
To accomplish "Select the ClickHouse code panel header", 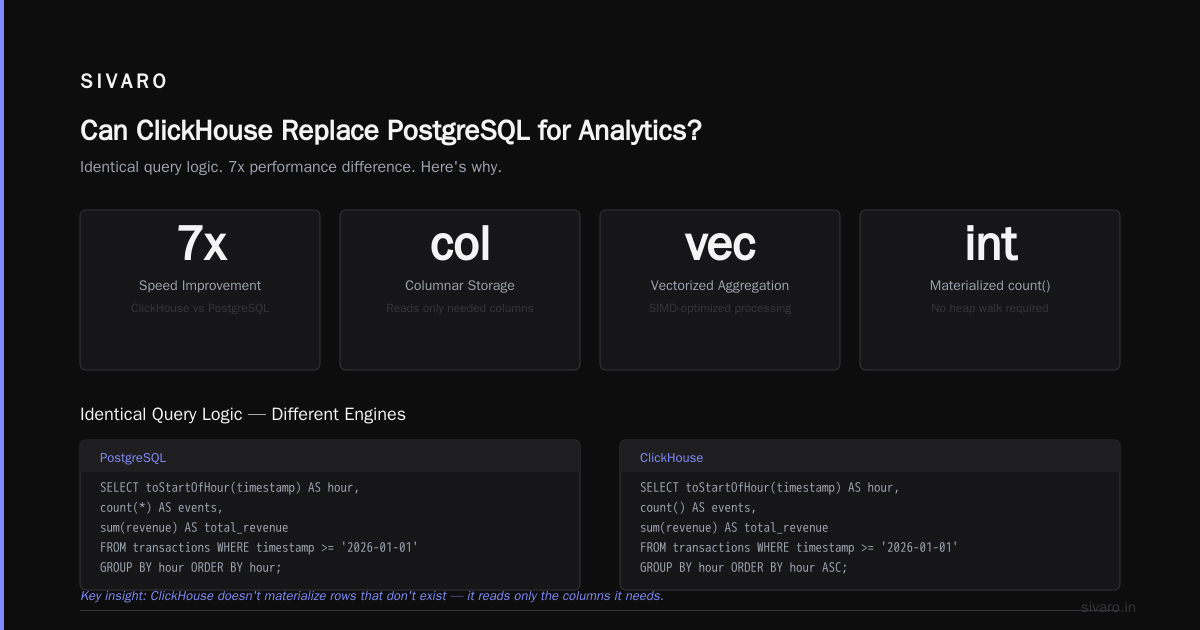I will coord(870,457).
